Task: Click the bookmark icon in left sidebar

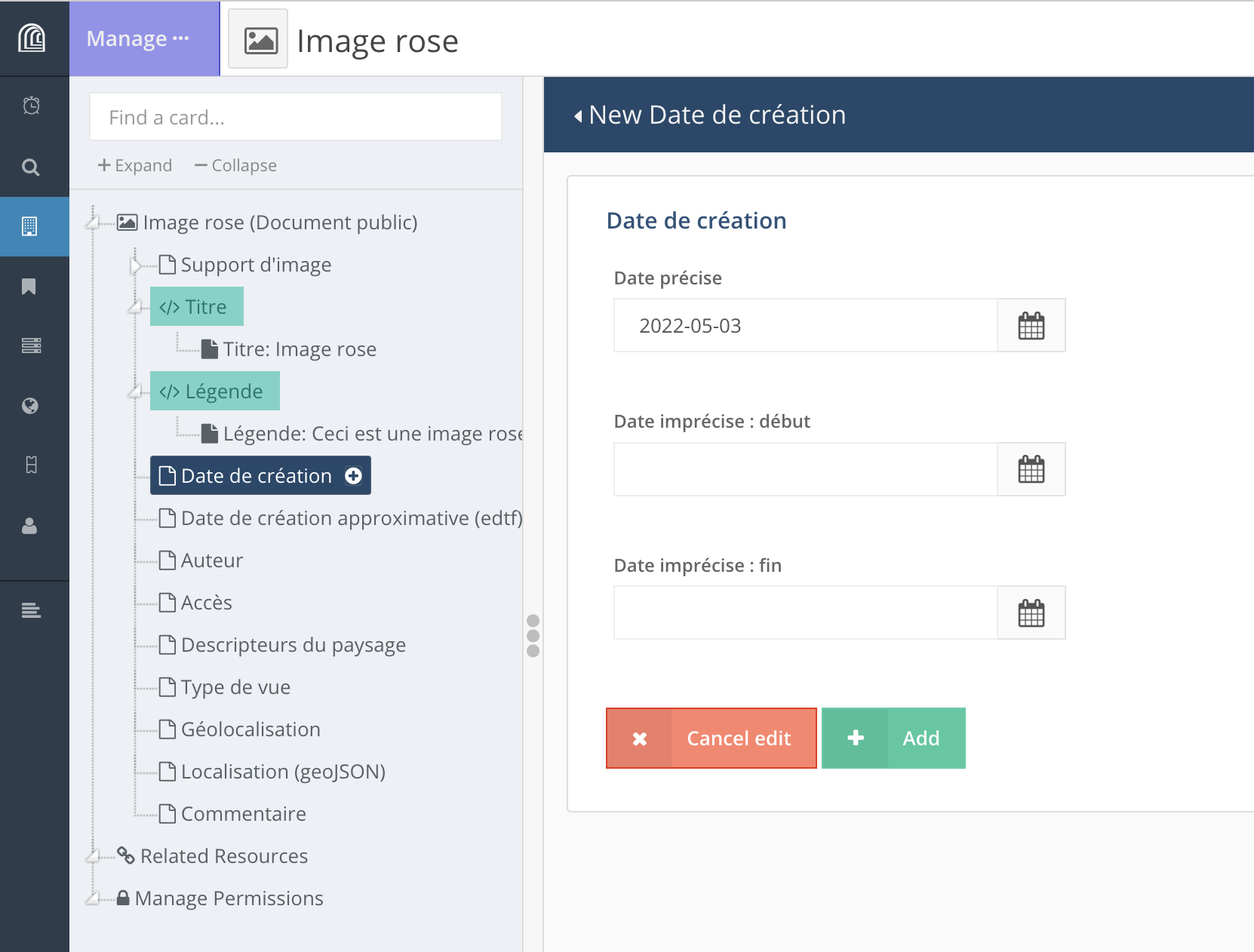Action: point(29,287)
